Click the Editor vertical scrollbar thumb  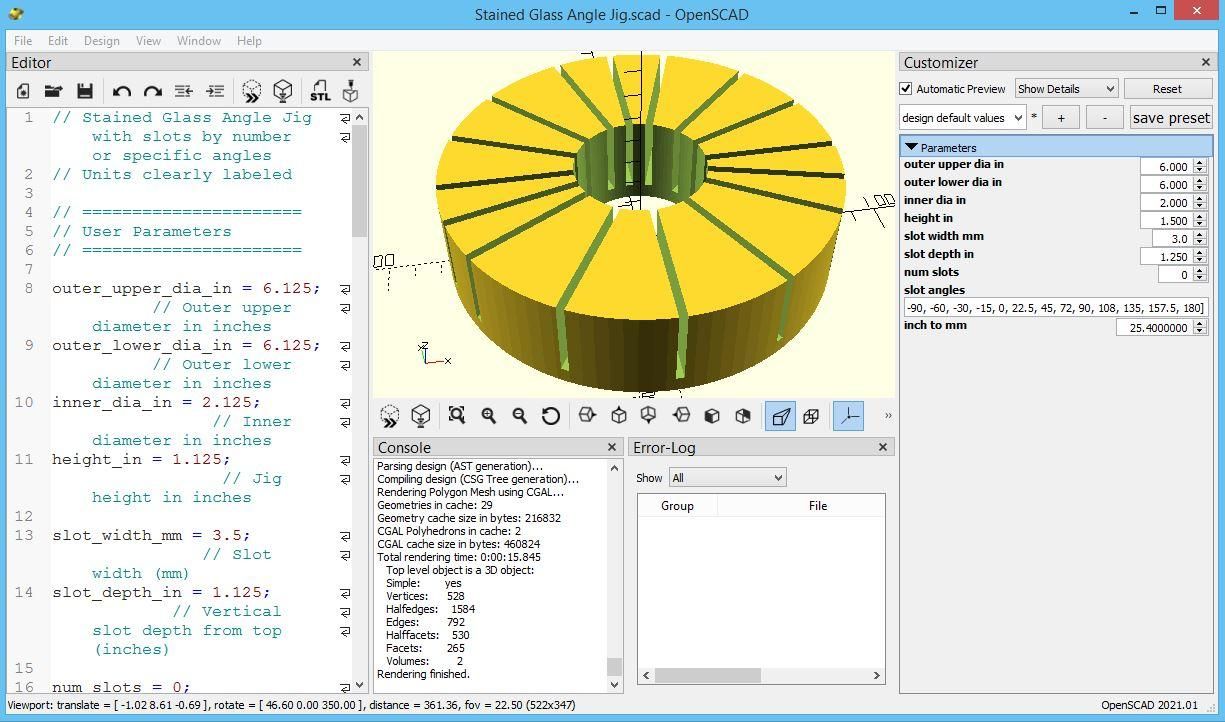tap(360, 183)
